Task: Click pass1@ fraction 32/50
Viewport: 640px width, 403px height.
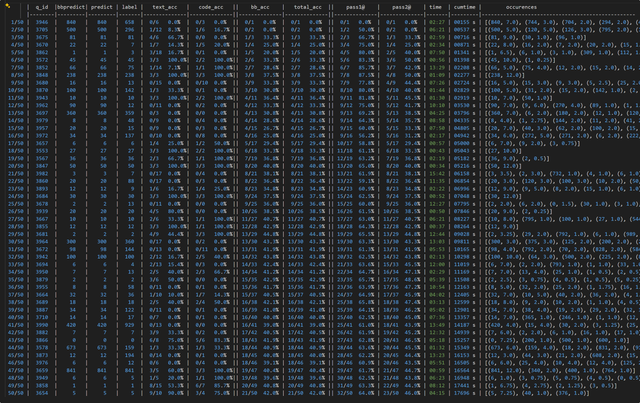Action: pyautogui.click(x=345, y=393)
